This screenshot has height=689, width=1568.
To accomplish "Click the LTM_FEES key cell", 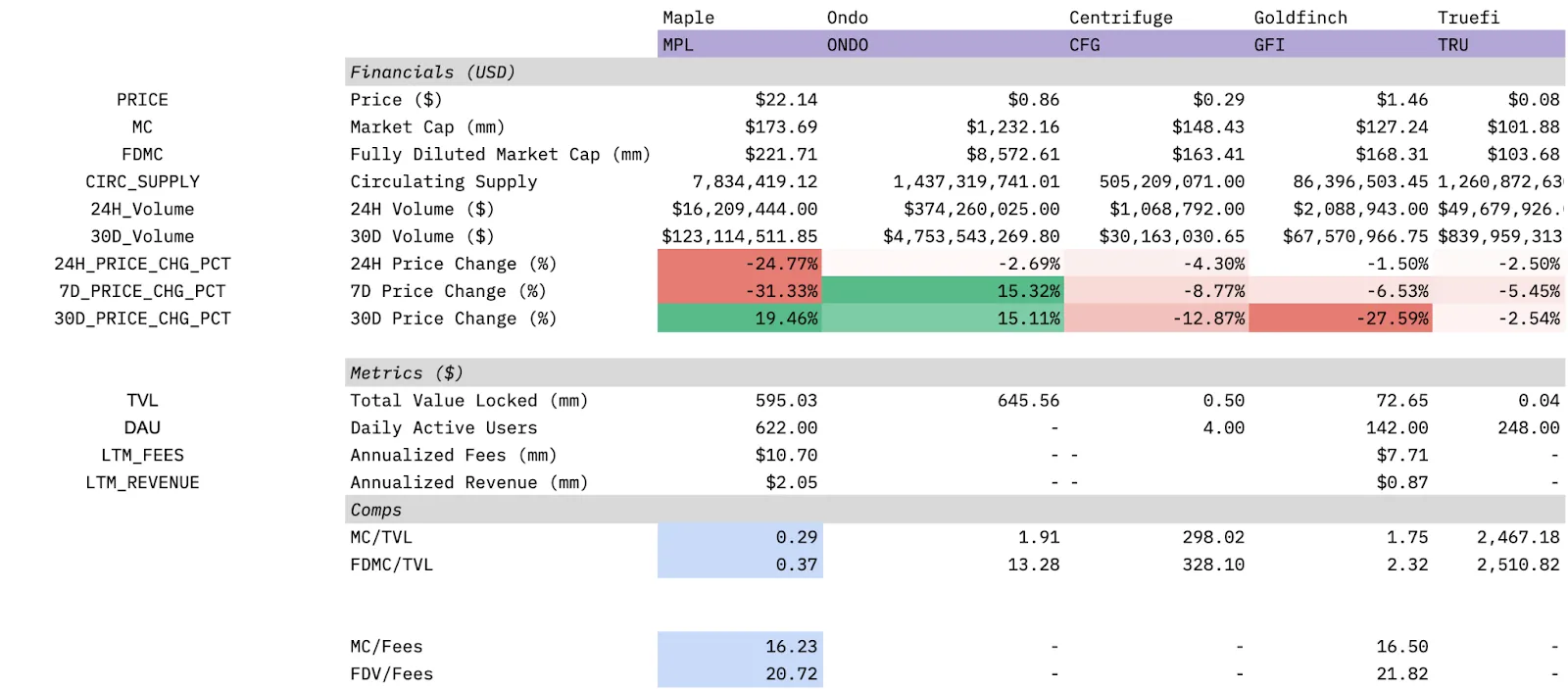I will tap(142, 456).
